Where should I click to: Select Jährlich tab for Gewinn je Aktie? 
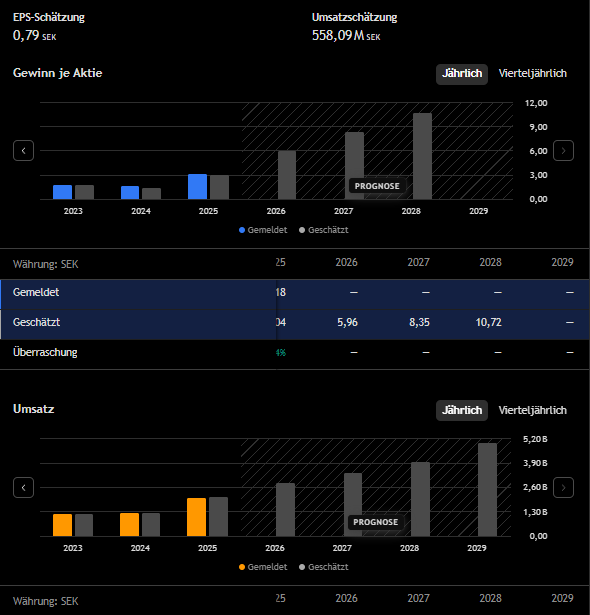[462, 74]
